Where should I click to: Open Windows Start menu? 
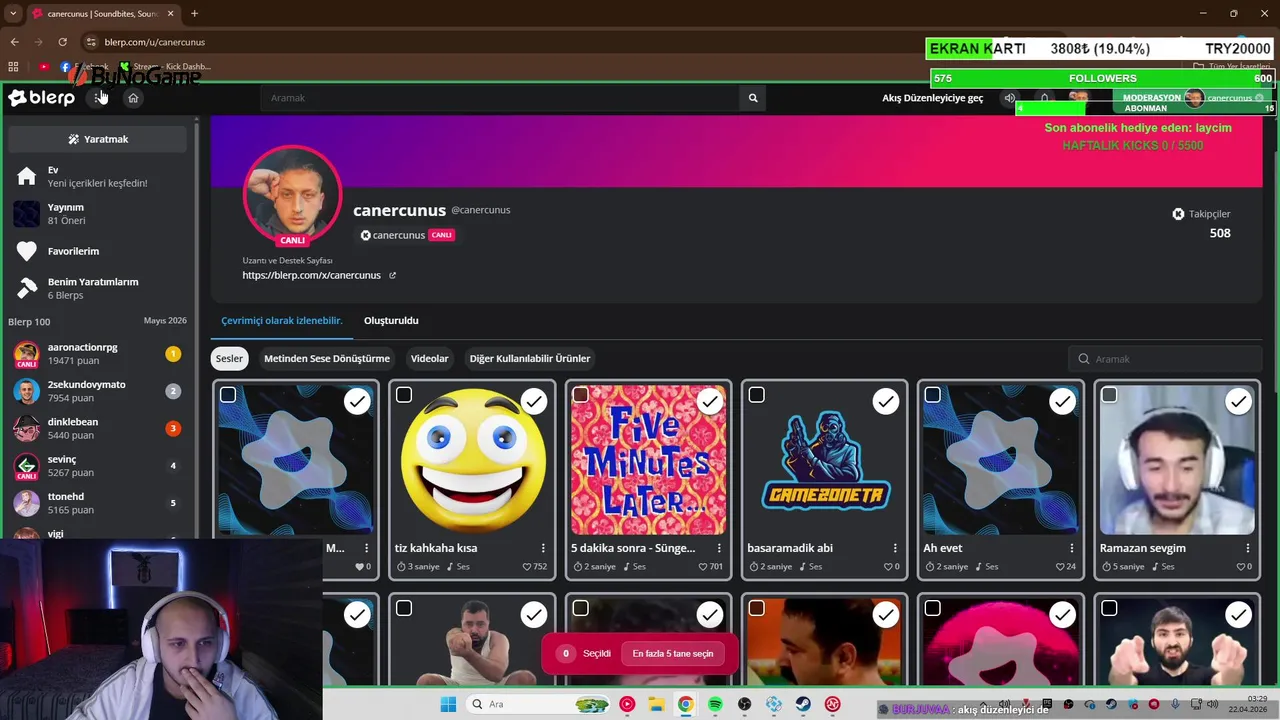(x=448, y=704)
